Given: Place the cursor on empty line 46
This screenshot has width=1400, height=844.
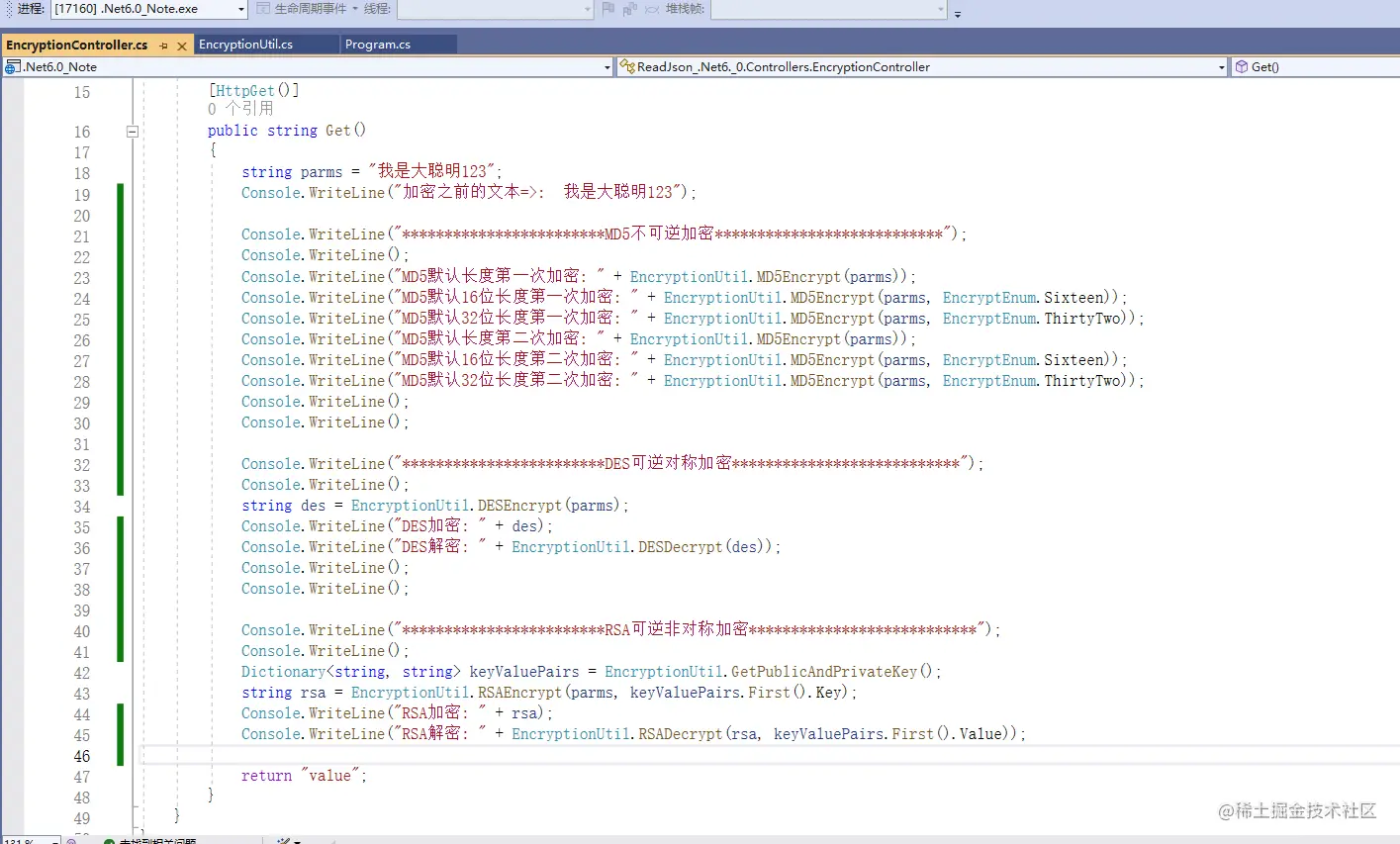Looking at the screenshot, I should click(x=772, y=756).
